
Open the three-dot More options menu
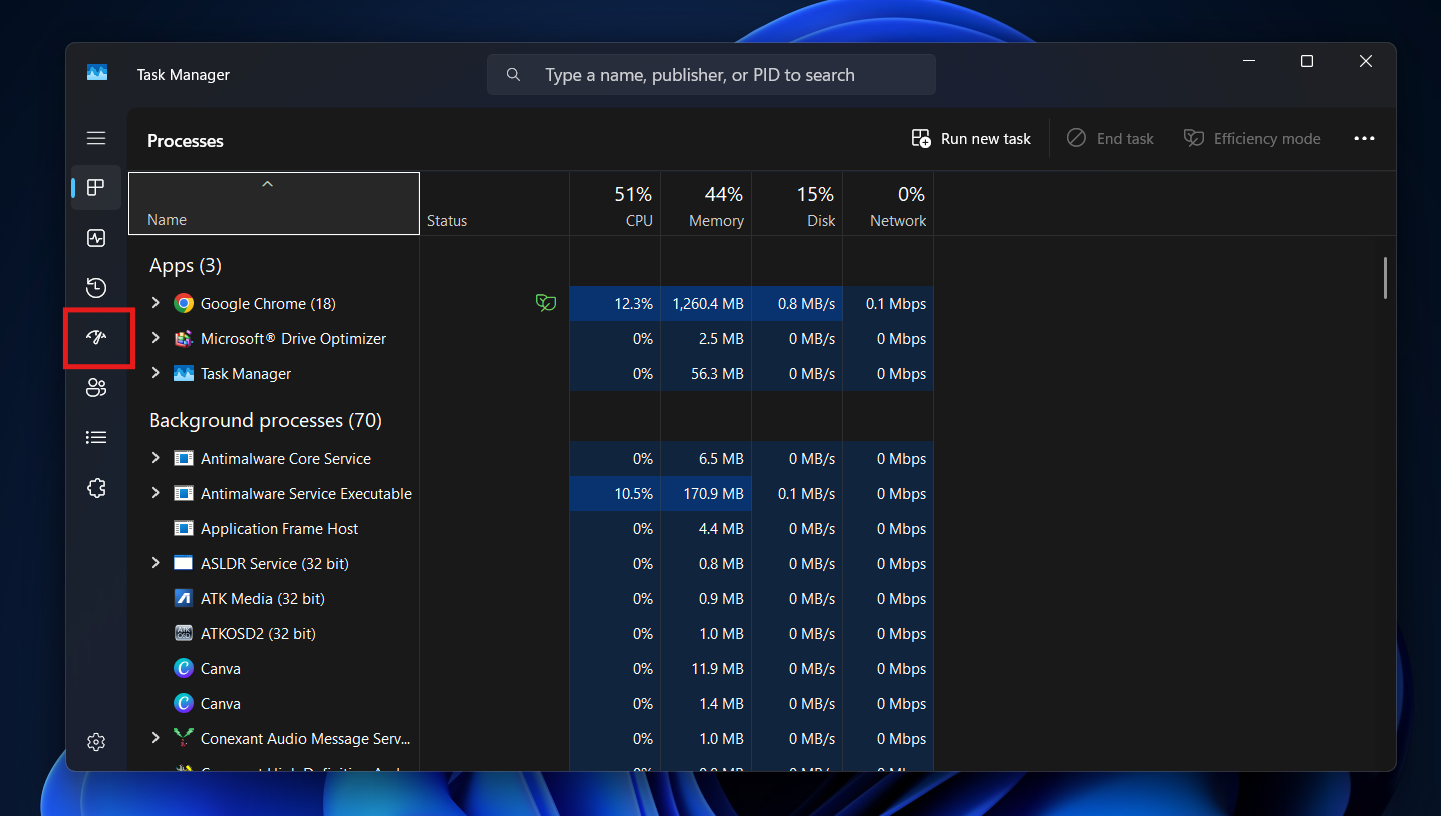tap(1364, 138)
